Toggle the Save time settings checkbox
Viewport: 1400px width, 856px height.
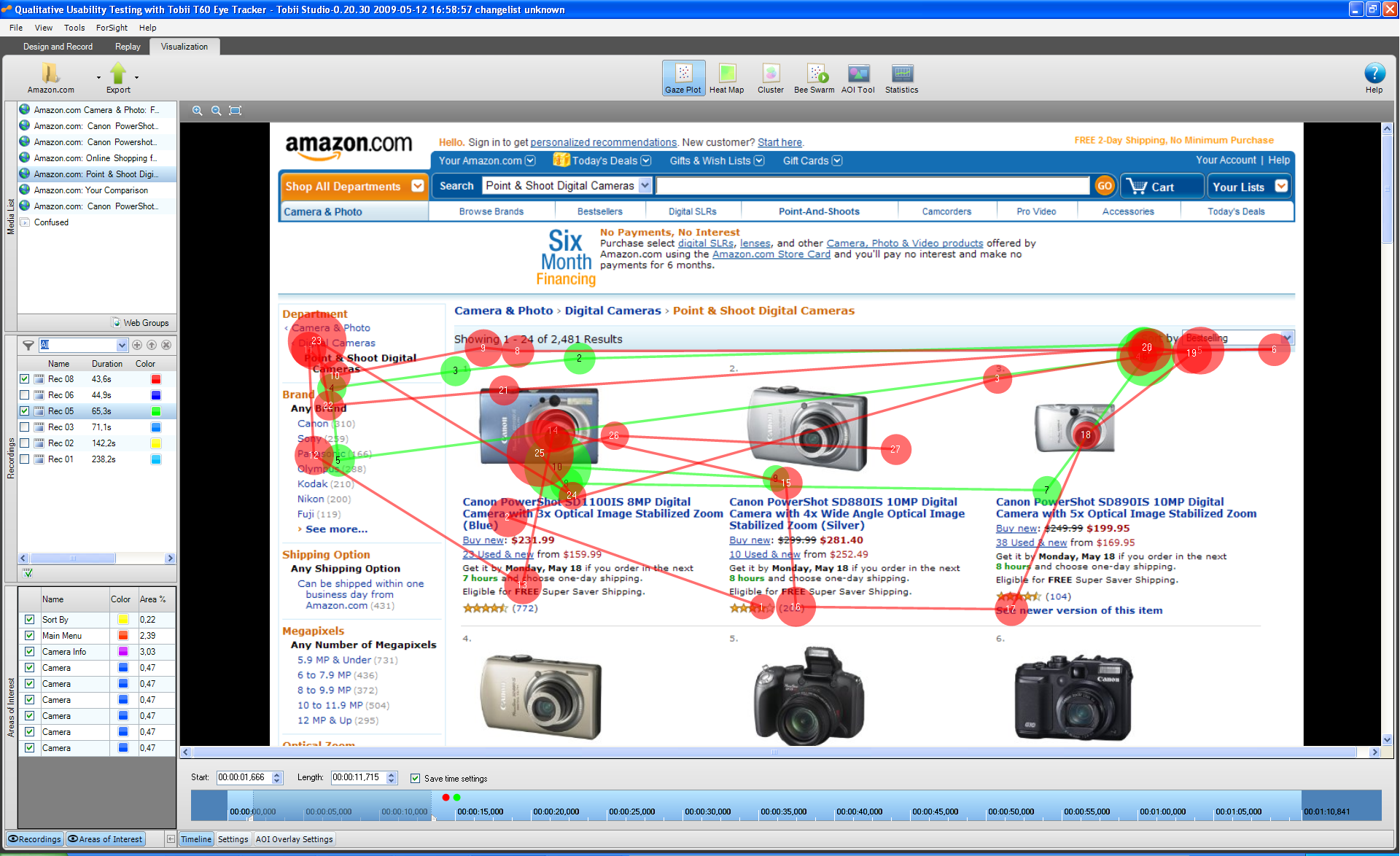pos(415,779)
